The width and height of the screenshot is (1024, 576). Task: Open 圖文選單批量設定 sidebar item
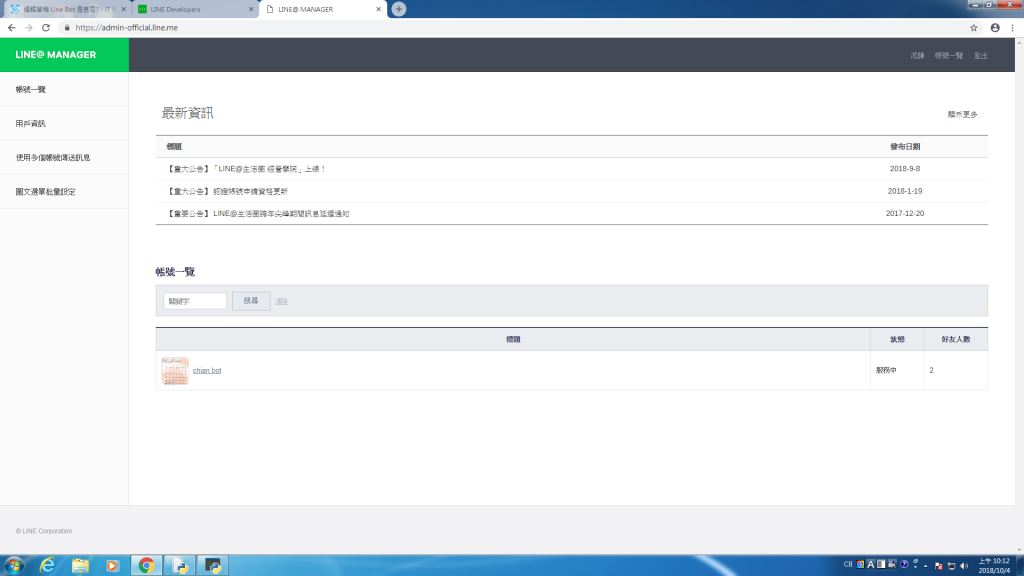point(64,192)
